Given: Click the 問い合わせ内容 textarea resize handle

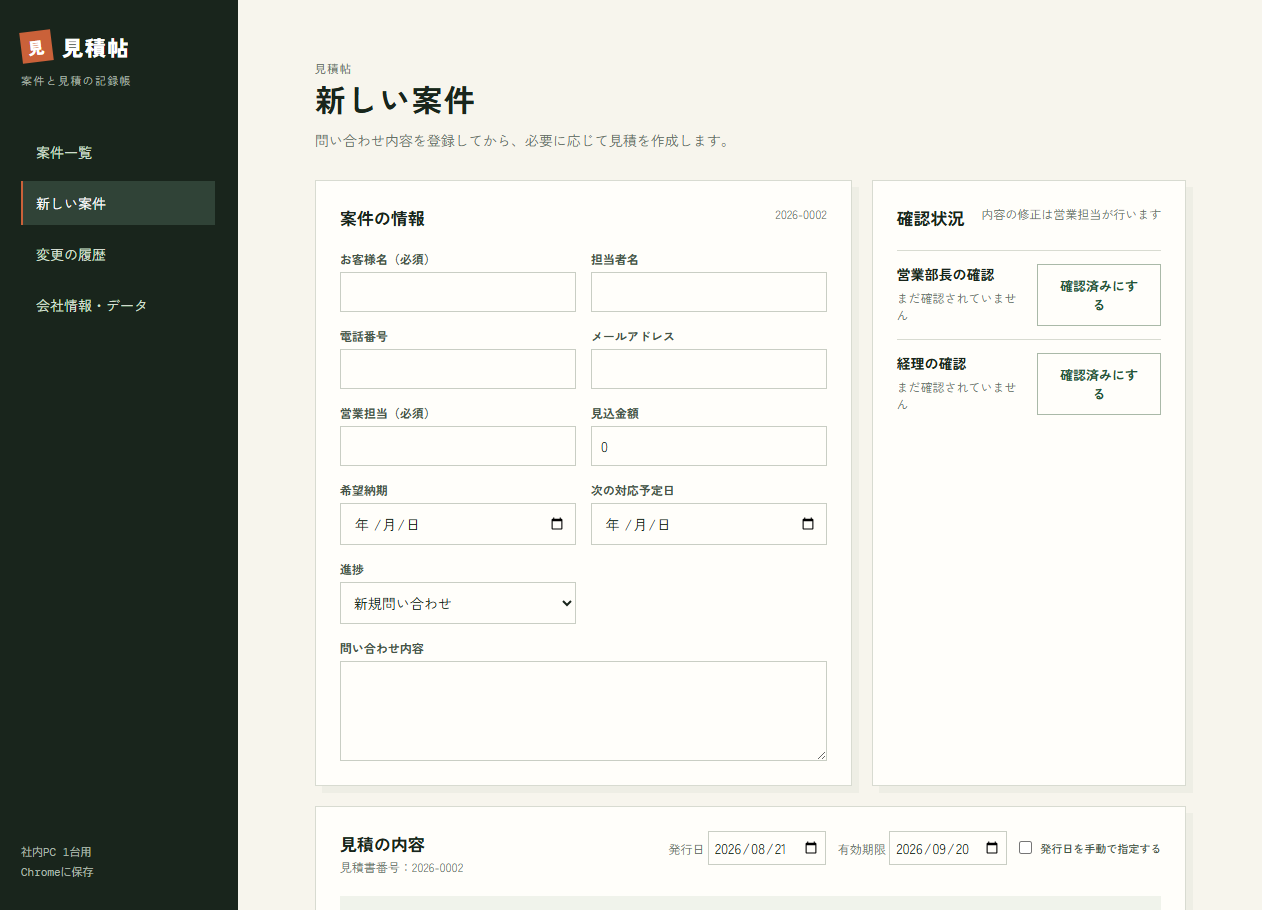Looking at the screenshot, I should click(820, 754).
